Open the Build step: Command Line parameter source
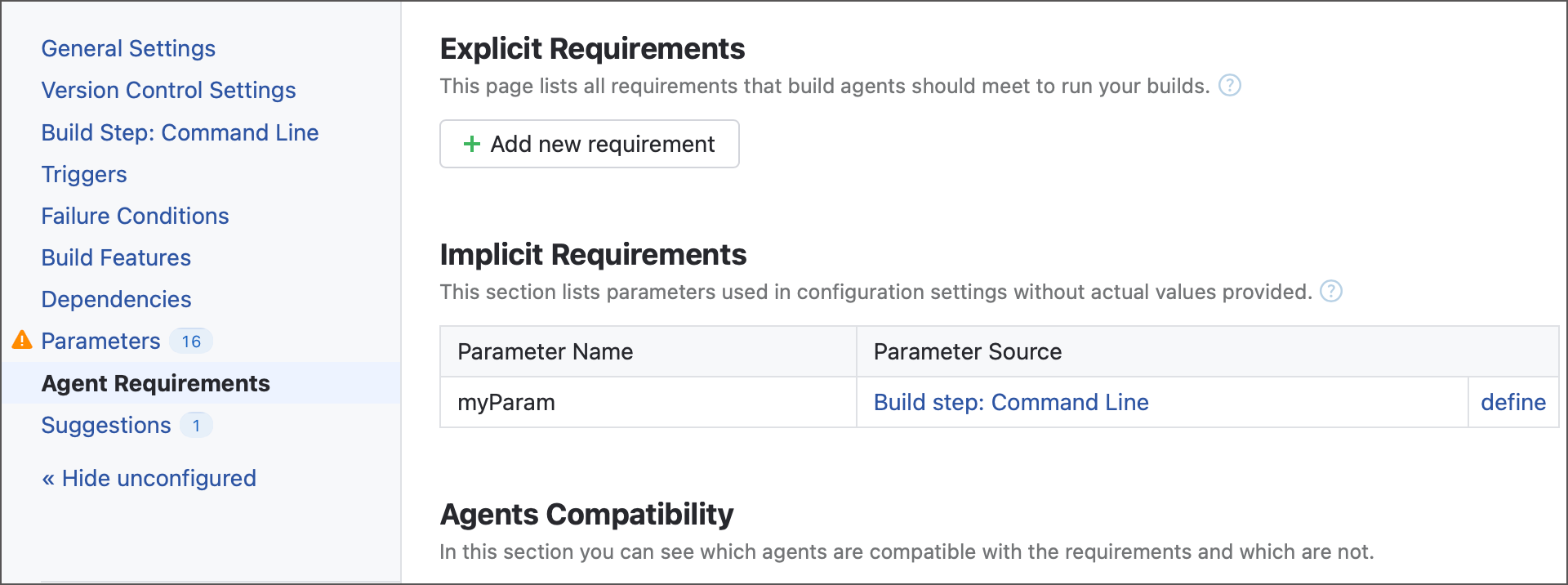The height and width of the screenshot is (585, 1568). [1010, 402]
